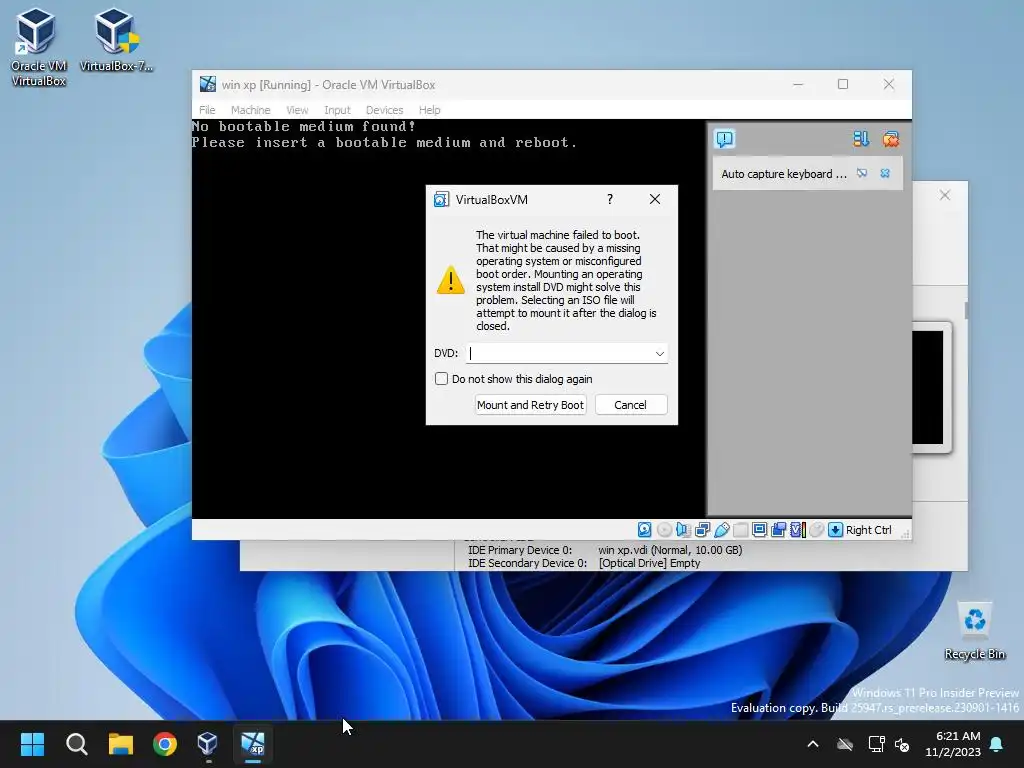Click the Cancel button in boot dialog
Screen dimensions: 1024x768
click(631, 405)
